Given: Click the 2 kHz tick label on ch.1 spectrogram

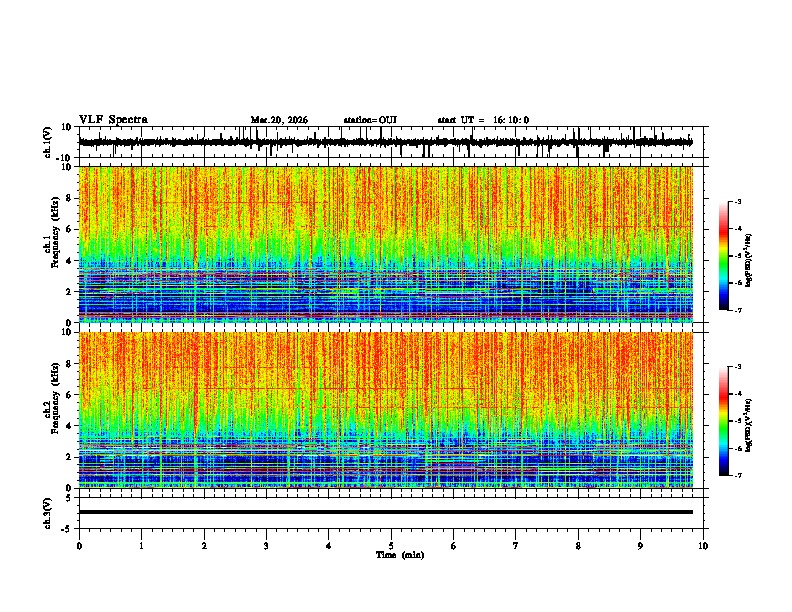Looking at the screenshot, I should tap(69, 292).
